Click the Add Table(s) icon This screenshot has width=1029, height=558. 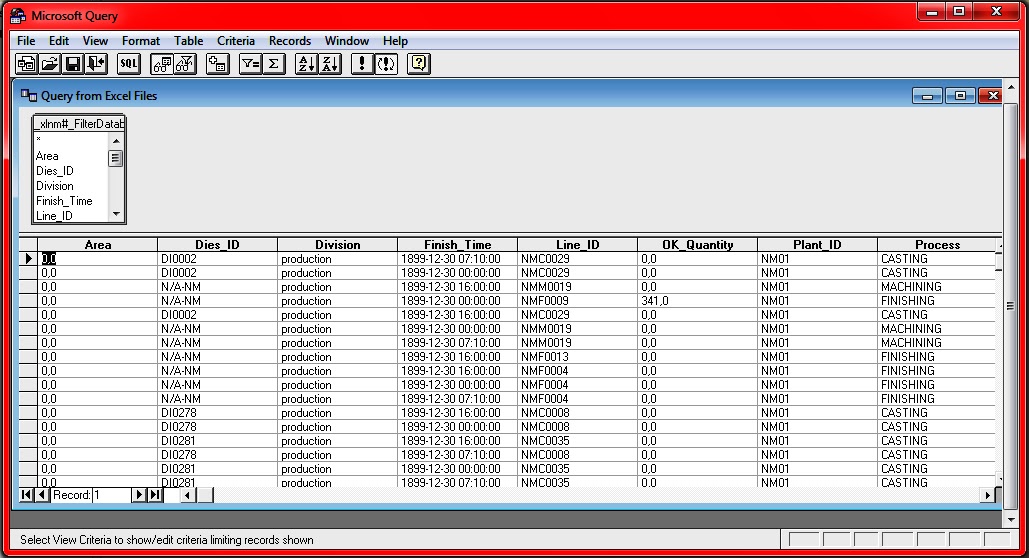click(x=217, y=64)
